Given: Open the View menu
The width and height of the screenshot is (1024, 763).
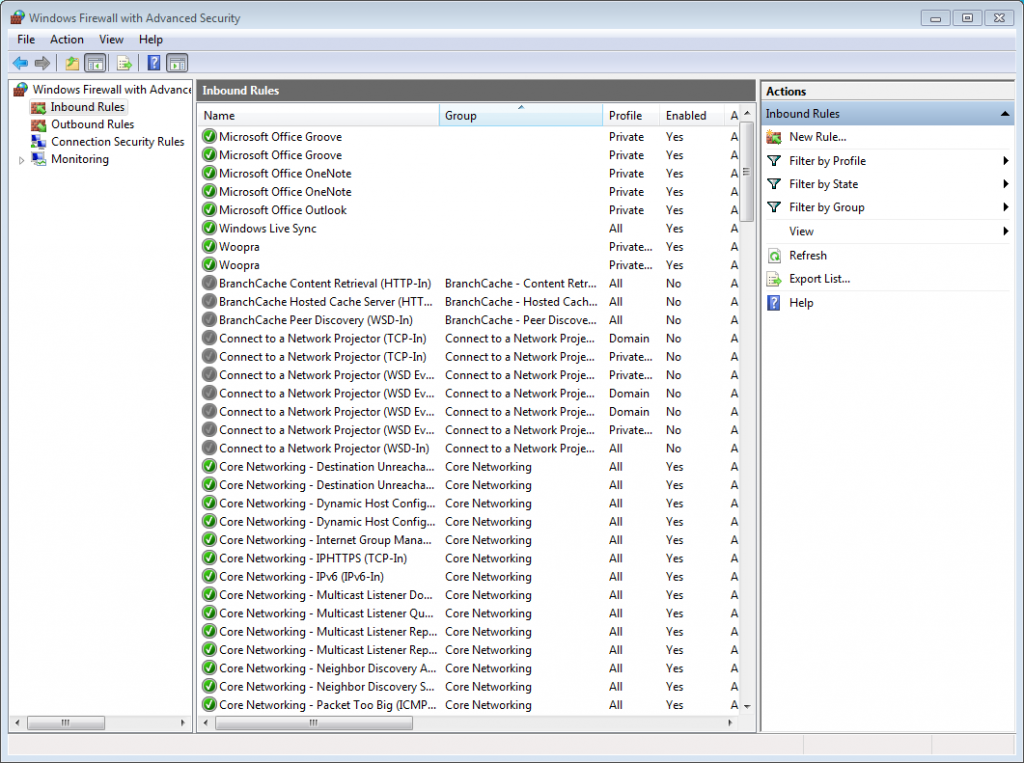Looking at the screenshot, I should [x=111, y=39].
